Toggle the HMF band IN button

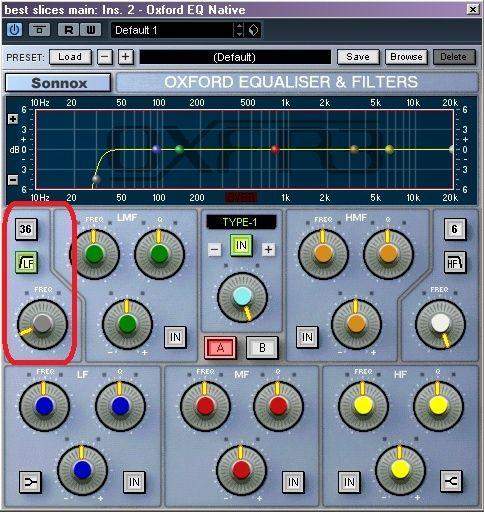[307, 337]
